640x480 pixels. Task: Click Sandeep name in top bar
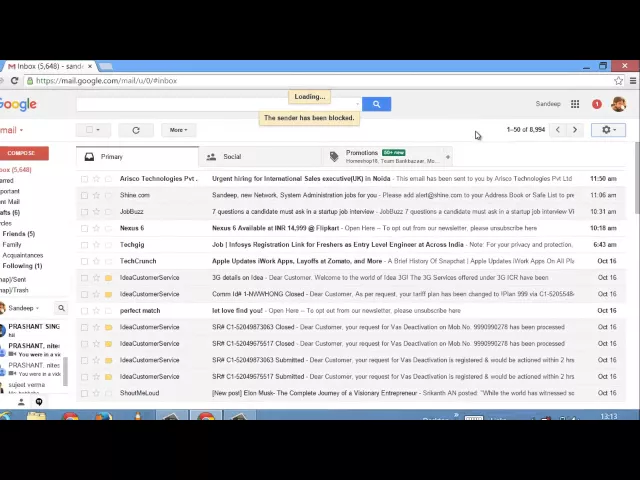(x=548, y=104)
